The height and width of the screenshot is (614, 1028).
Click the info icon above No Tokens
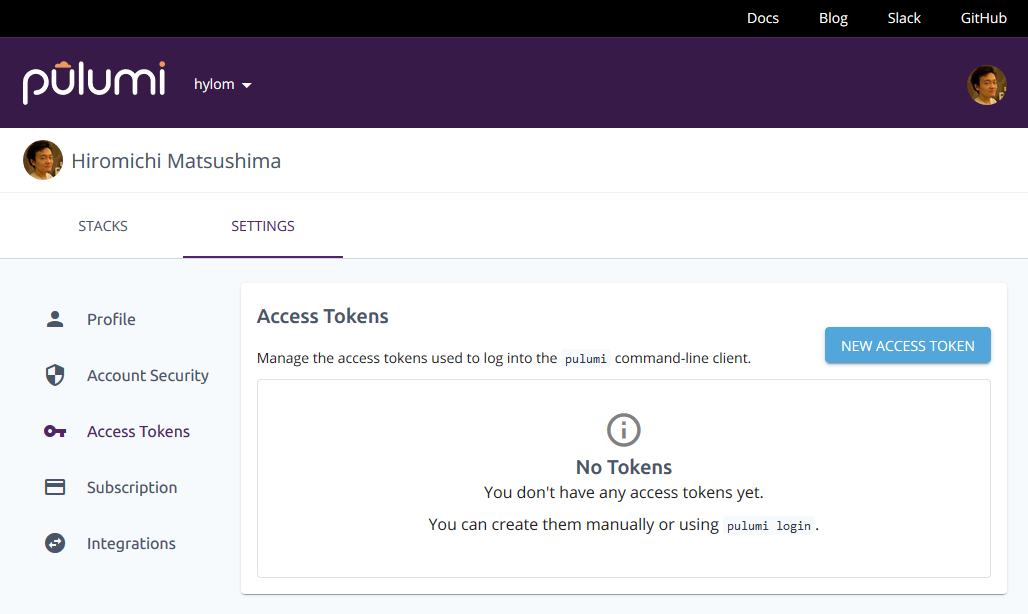click(623, 430)
